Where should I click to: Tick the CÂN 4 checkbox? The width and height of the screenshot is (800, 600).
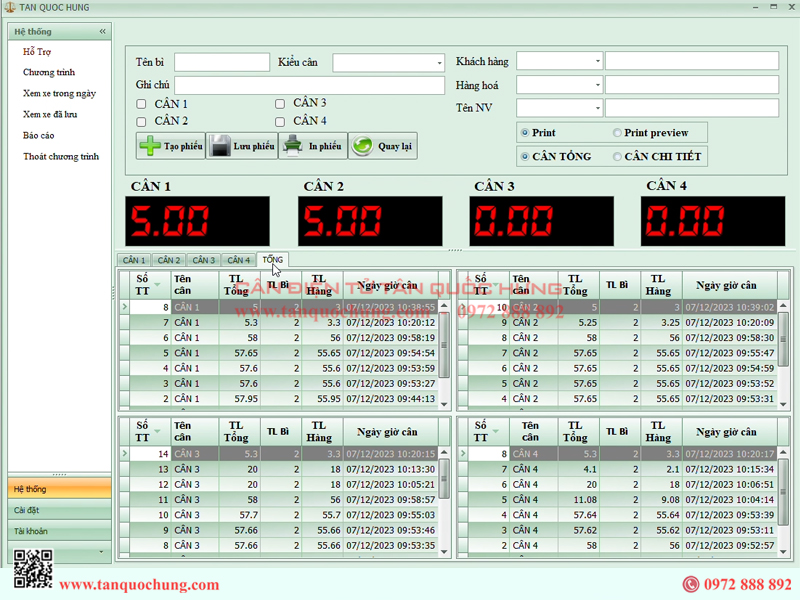280,121
